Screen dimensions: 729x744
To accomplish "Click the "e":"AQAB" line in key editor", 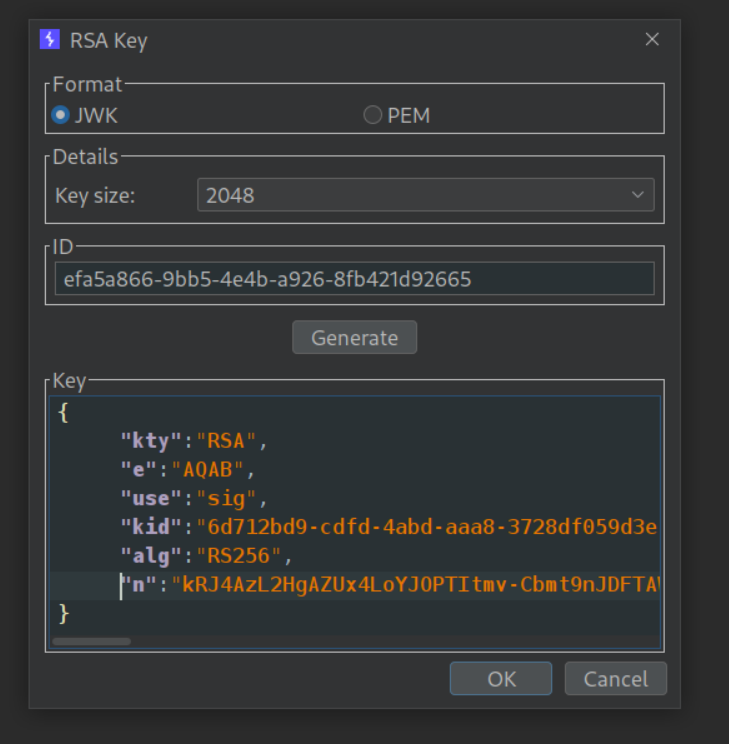I will click(x=188, y=469).
